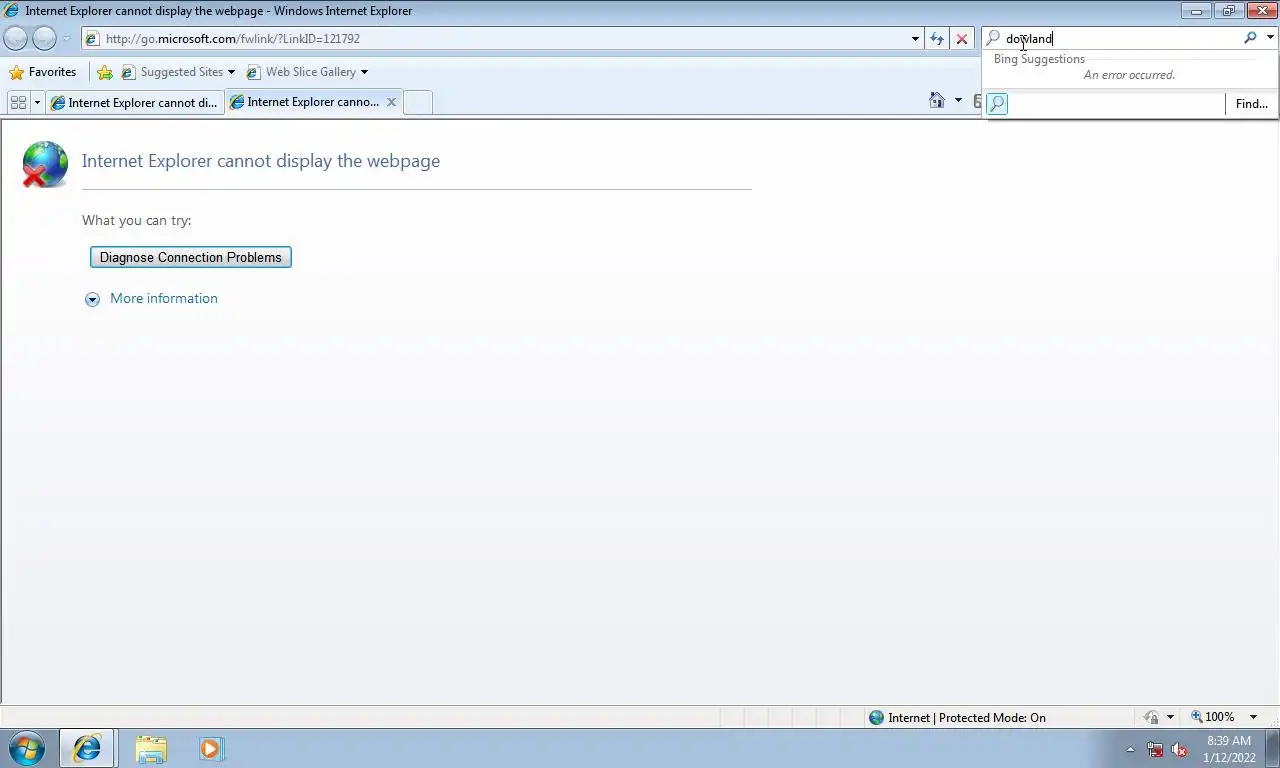Open the search provider options dropdown
This screenshot has height=768, width=1280.
(x=1270, y=38)
